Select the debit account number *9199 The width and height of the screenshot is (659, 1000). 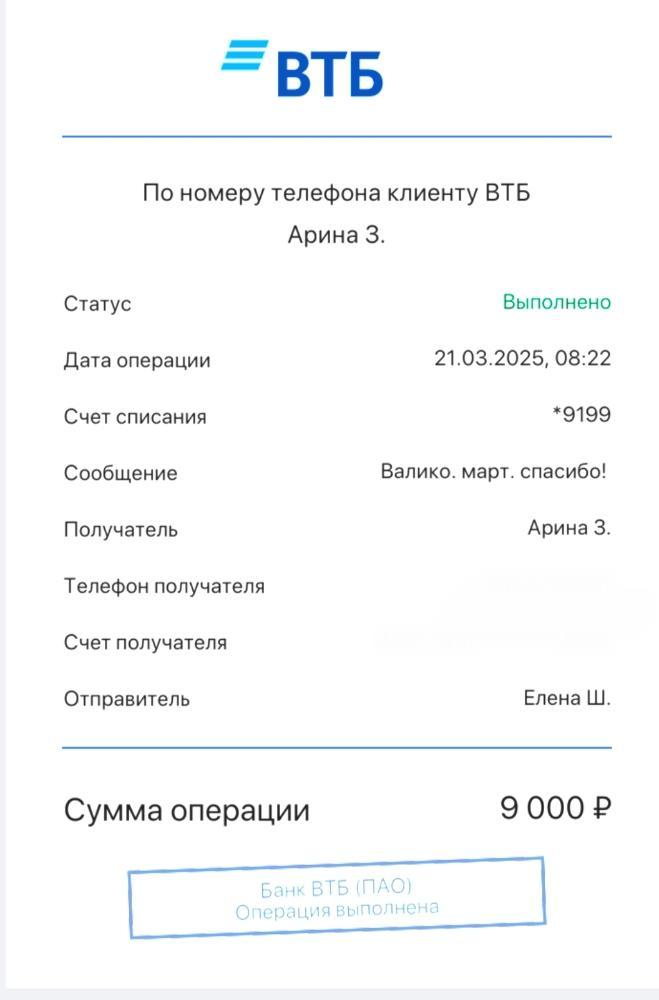581,415
